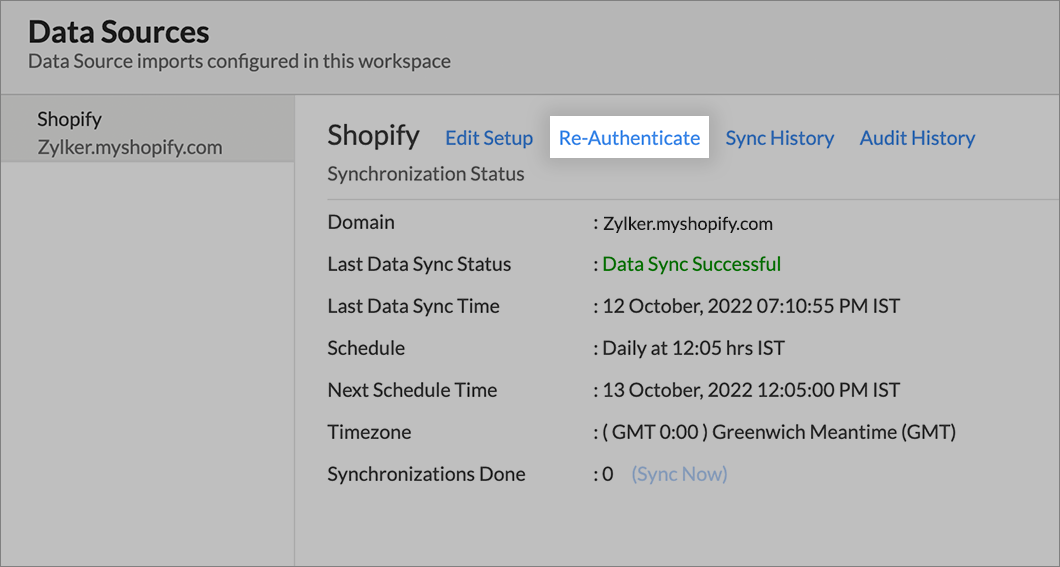Click the Next Schedule Time label
Image resolution: width=1060 pixels, height=567 pixels.
click(412, 390)
